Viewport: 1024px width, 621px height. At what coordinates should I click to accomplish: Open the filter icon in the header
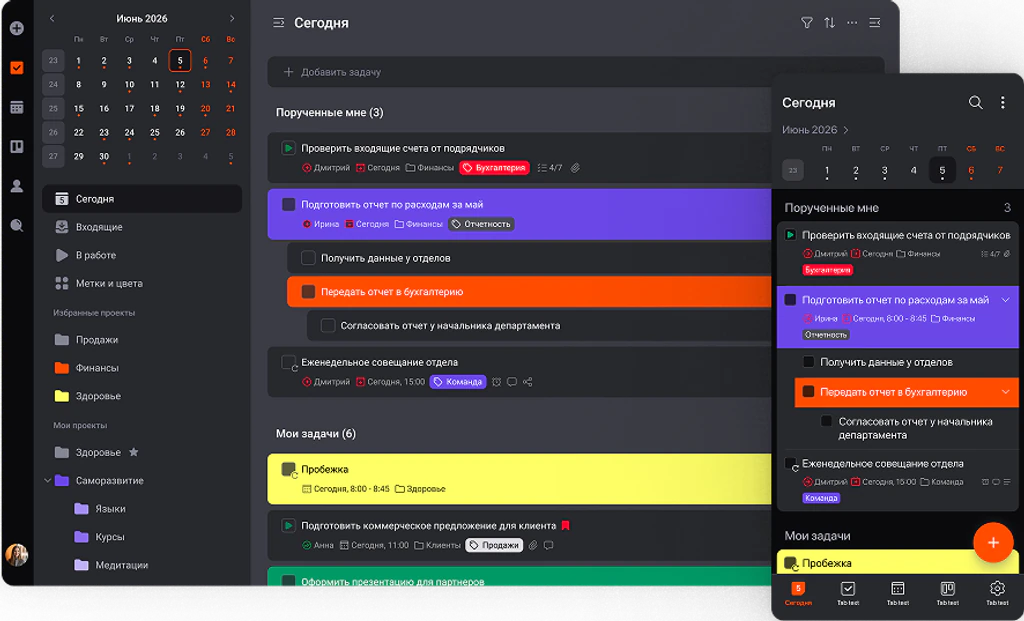(x=807, y=23)
